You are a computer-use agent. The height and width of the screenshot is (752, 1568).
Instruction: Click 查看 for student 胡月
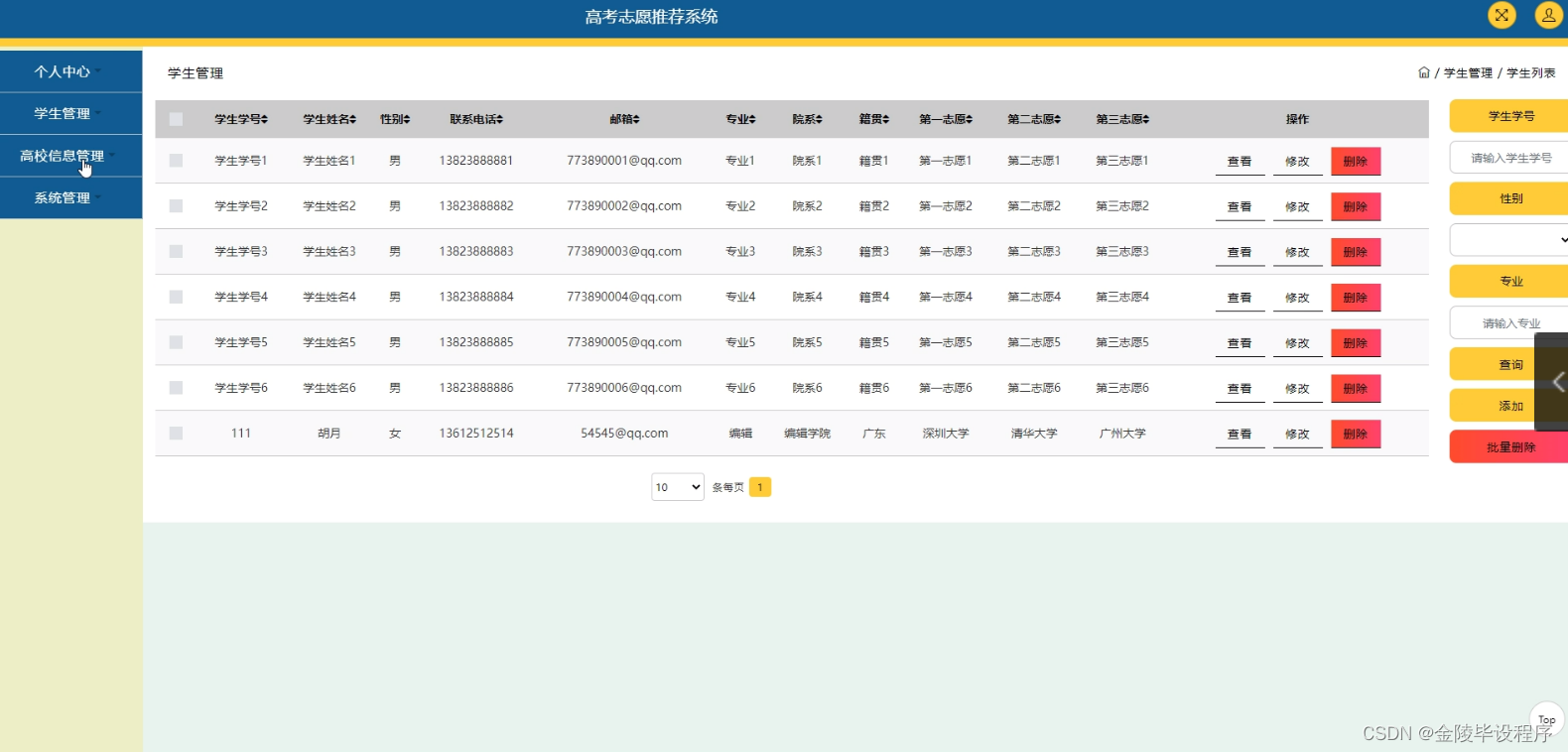point(1240,434)
